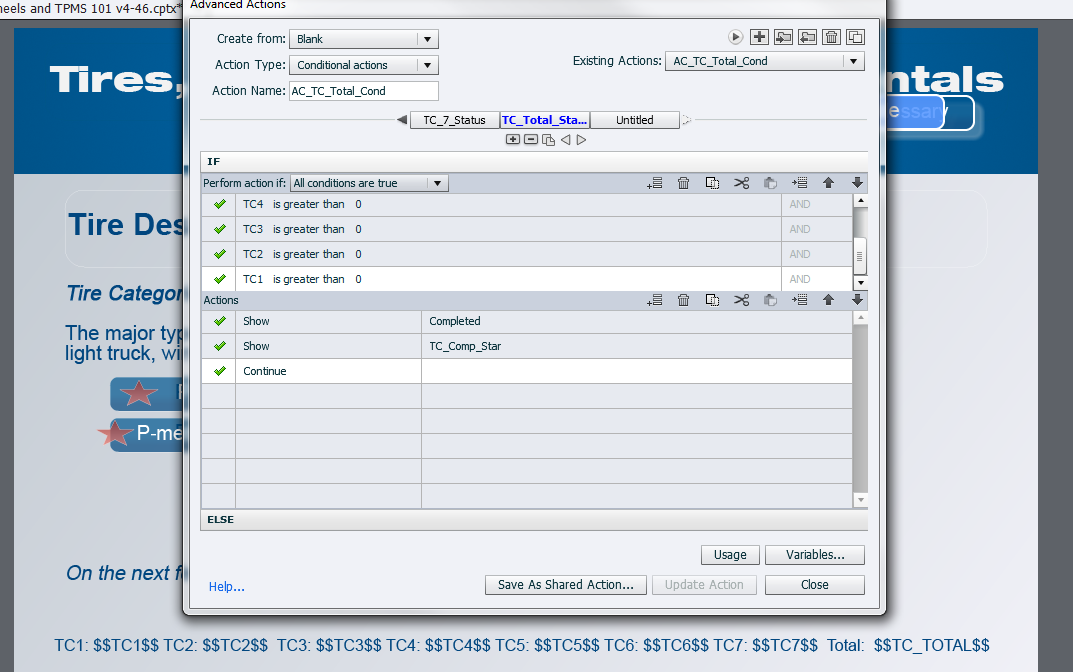1073x672 pixels.
Task: Select the Untitled decision tab
Action: (x=634, y=120)
